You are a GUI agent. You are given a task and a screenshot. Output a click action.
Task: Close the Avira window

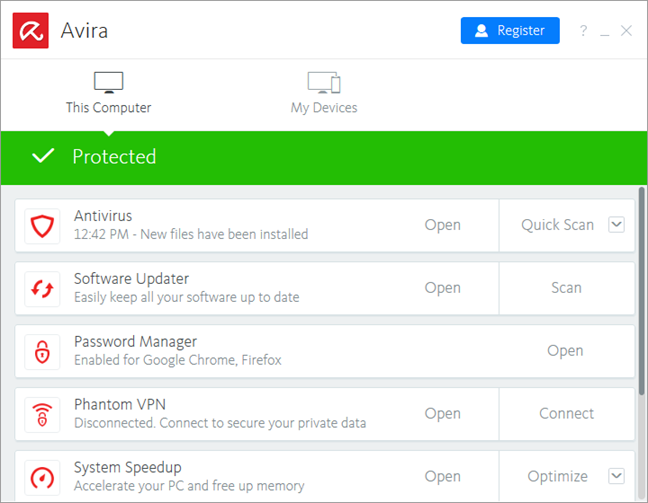[626, 31]
